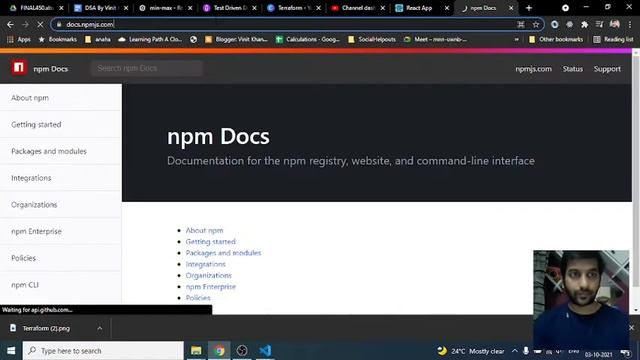Open the Apps bookmarks shortcut
Viewport: 640px width, 360px height.
(x=19, y=39)
